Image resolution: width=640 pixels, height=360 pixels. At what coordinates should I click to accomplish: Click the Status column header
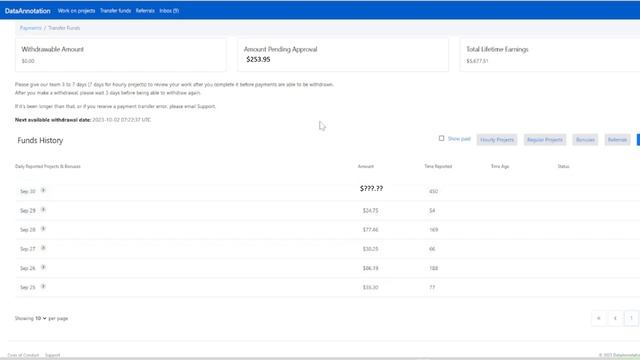(563, 166)
